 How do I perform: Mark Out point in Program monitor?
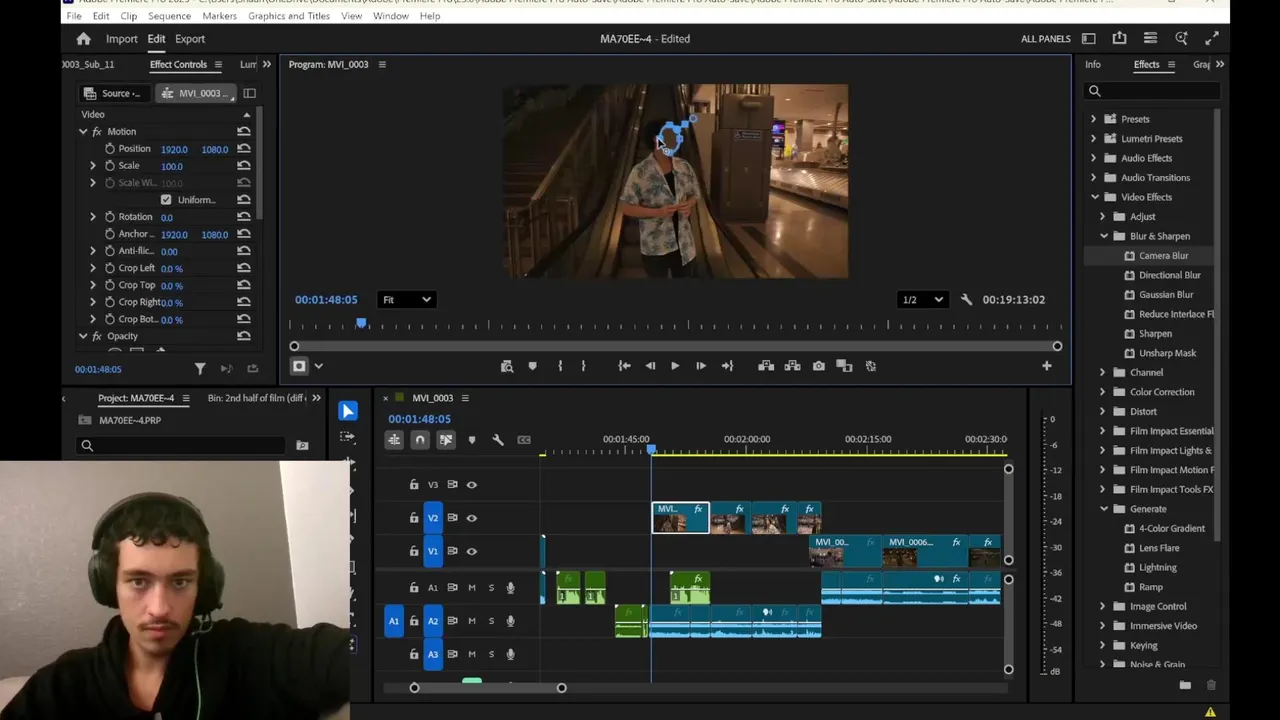click(584, 366)
